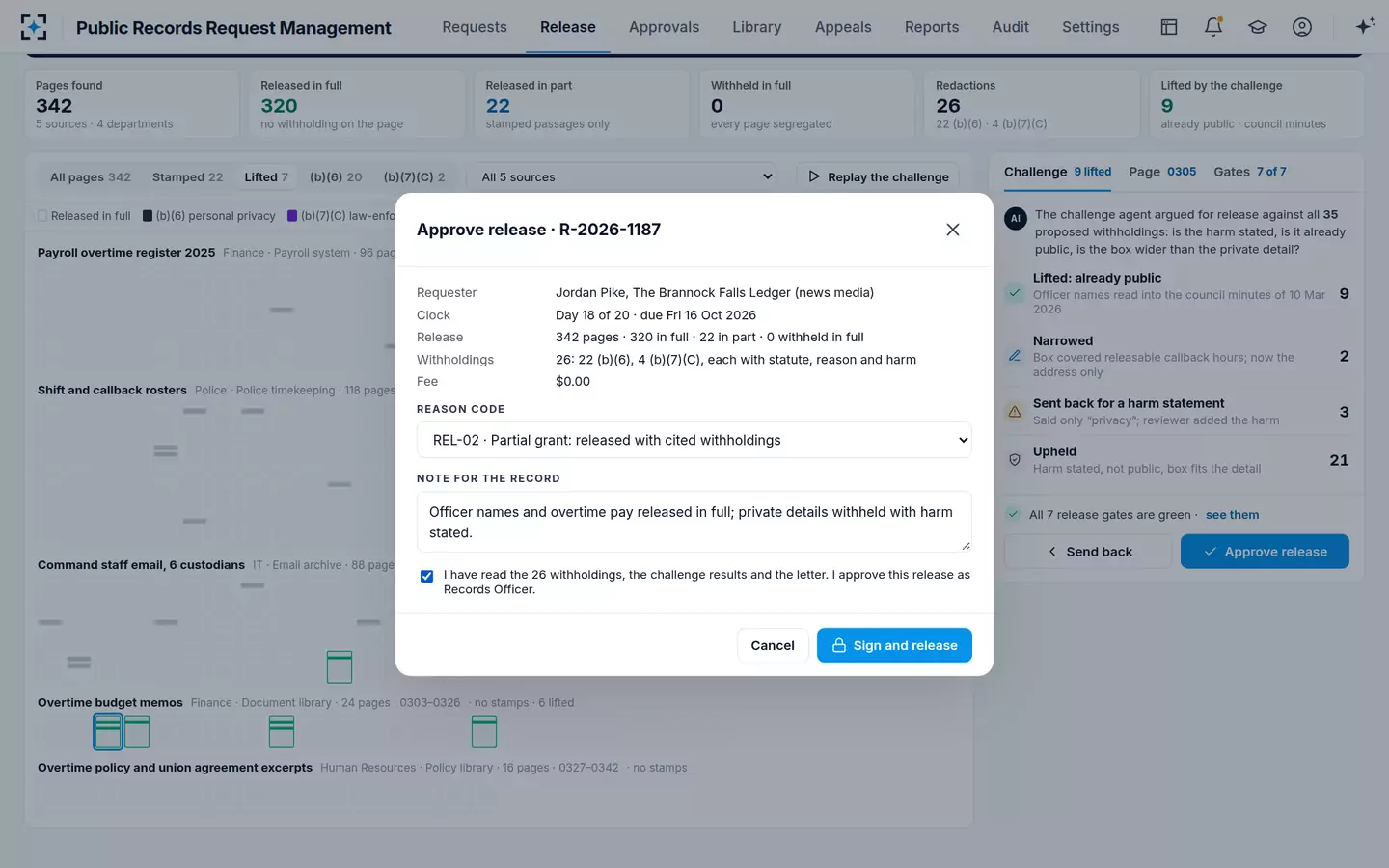The width and height of the screenshot is (1389, 868).
Task: Follow the see them link
Action: click(x=1232, y=515)
